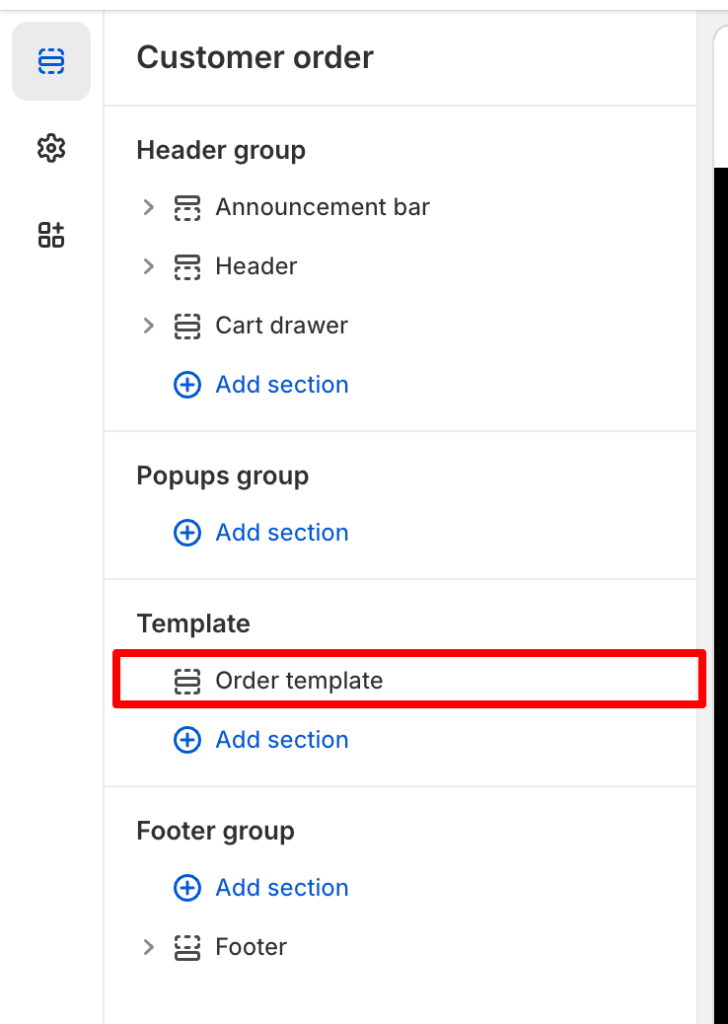Click the Order template section icon

[187, 680]
